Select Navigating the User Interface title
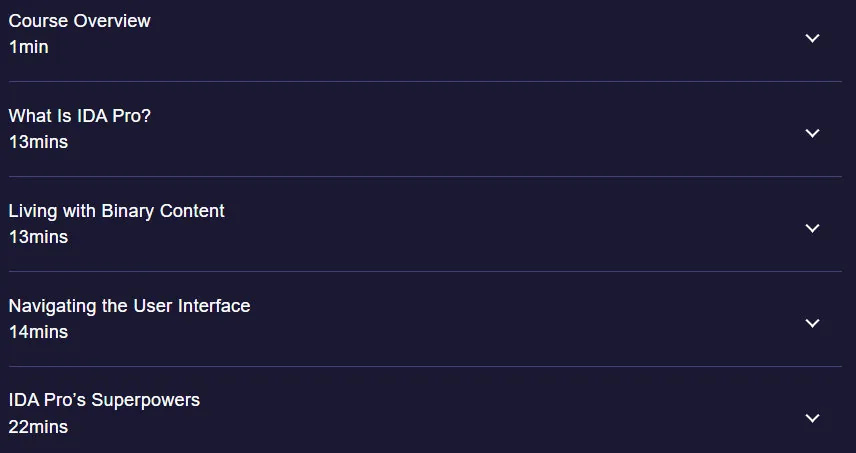The width and height of the screenshot is (856, 453). pos(129,306)
